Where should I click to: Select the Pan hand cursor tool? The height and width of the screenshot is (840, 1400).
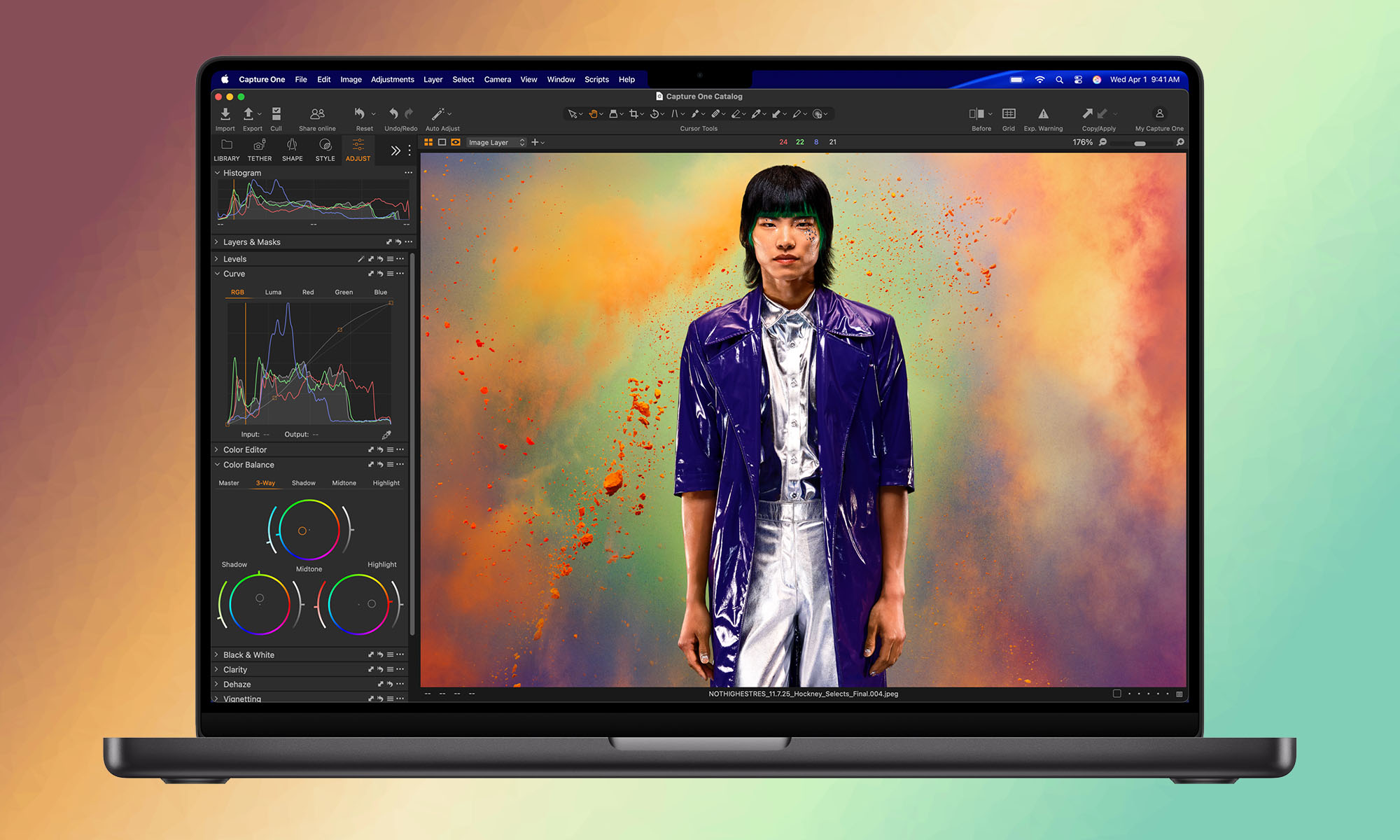pos(593,114)
